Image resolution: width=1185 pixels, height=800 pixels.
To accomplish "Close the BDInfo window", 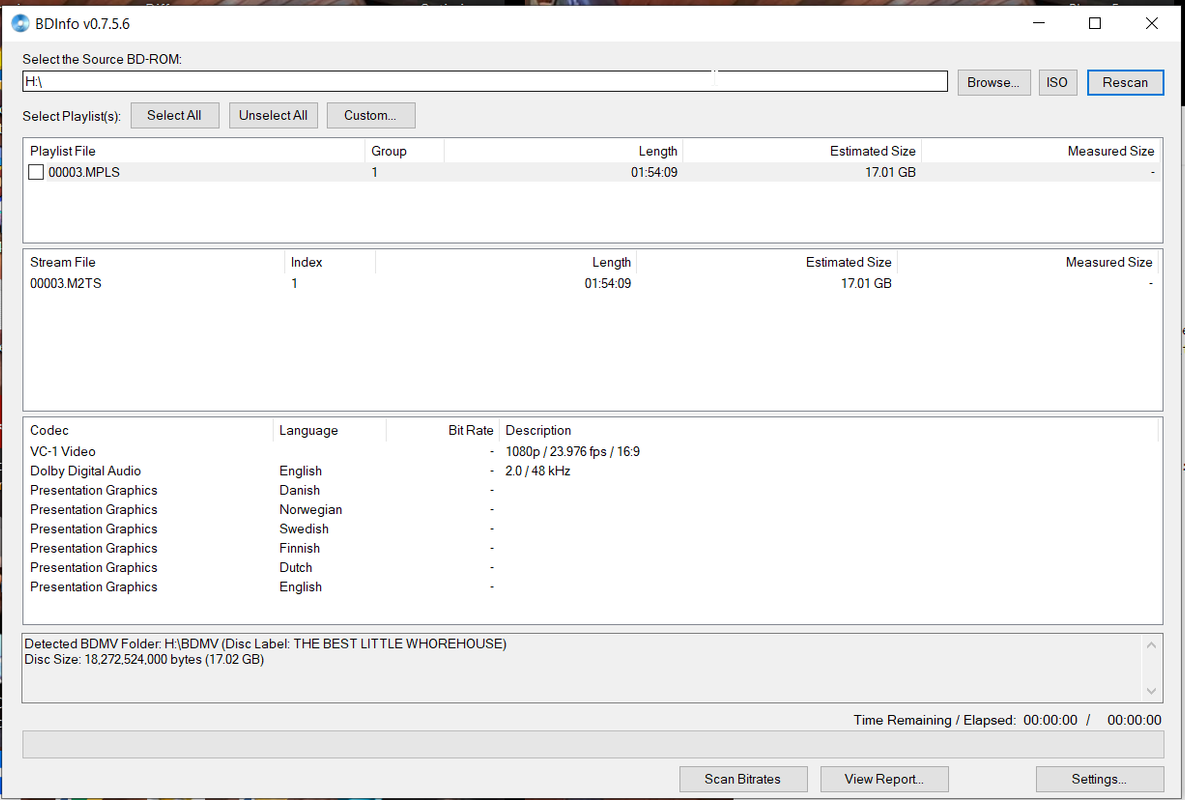I will click(x=1151, y=23).
